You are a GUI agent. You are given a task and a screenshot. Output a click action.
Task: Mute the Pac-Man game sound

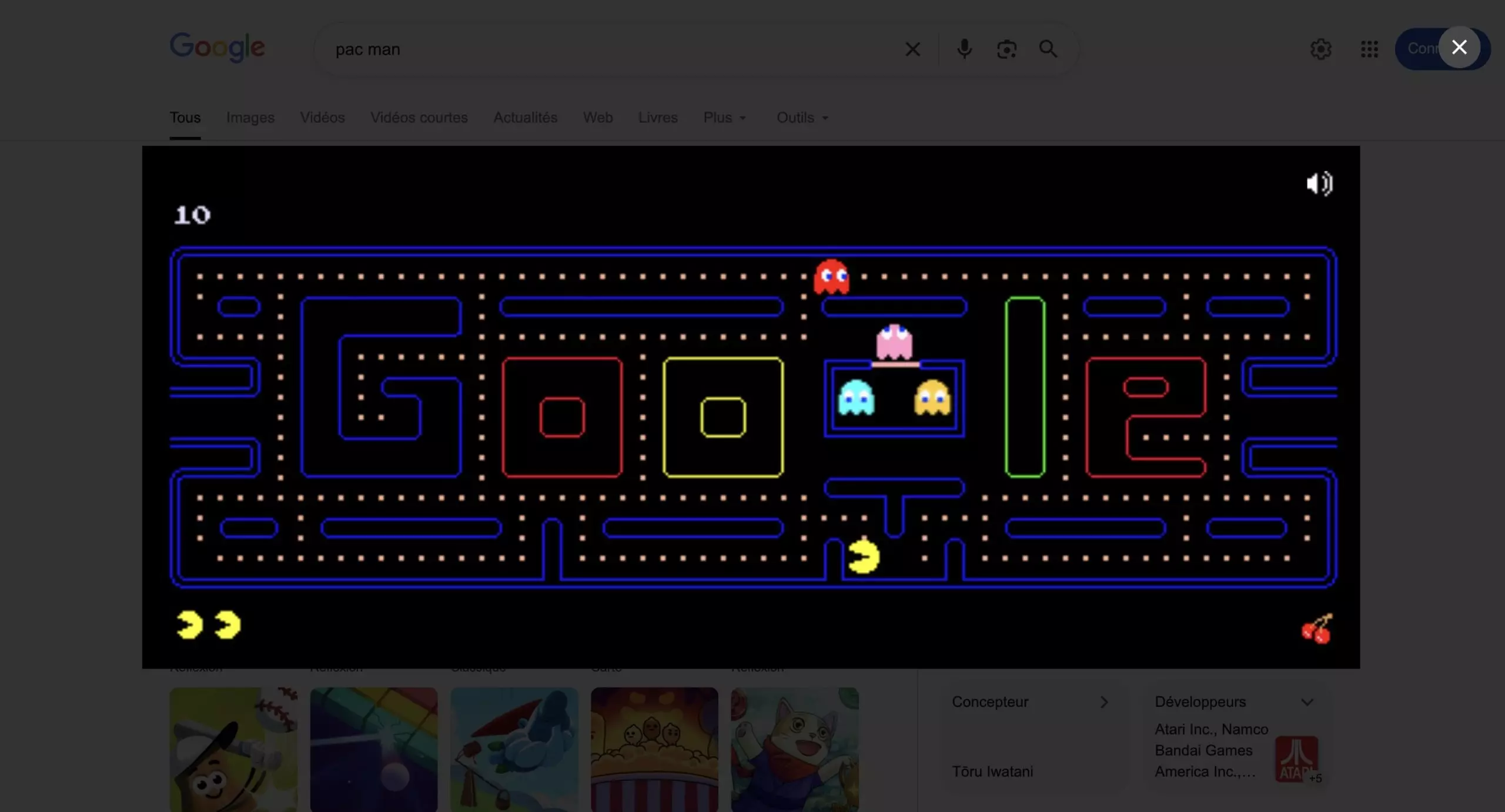tap(1319, 184)
